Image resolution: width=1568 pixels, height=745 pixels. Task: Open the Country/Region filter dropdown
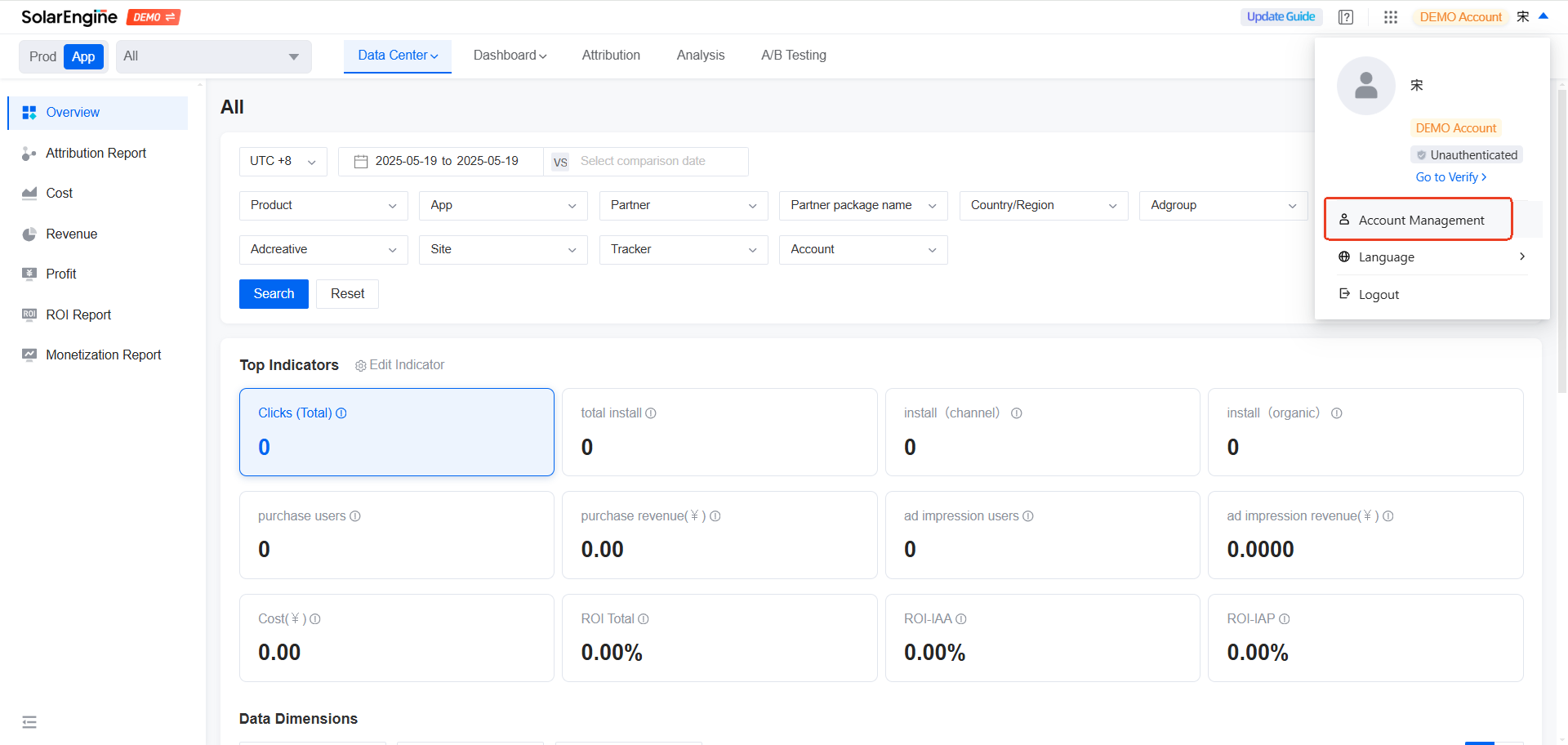(1043, 206)
